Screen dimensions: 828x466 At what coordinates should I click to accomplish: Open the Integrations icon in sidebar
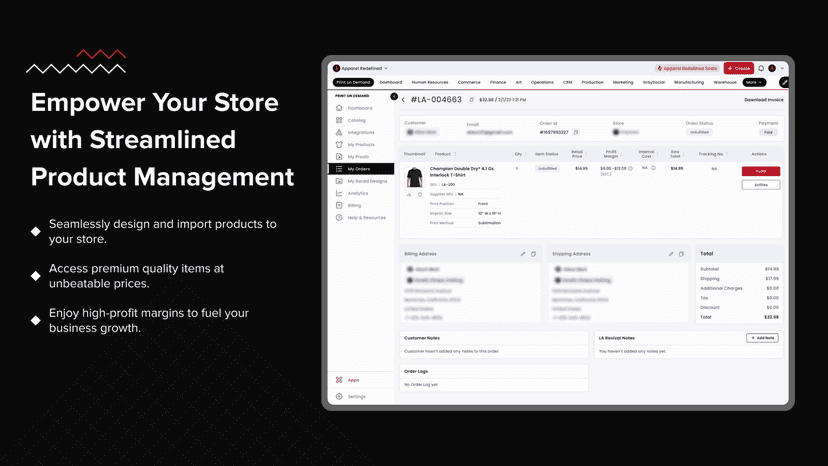point(339,132)
